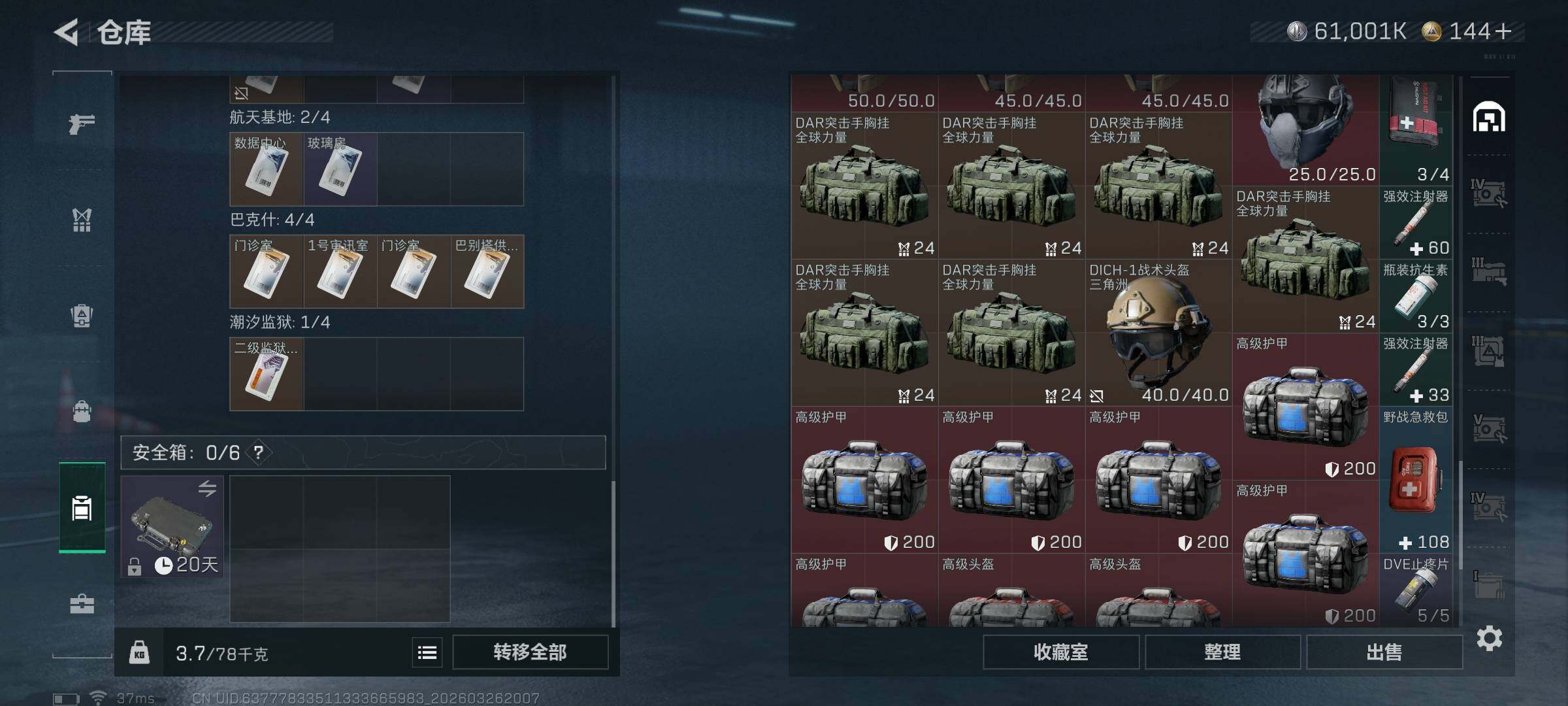This screenshot has height=706, width=1568.
Task: Select the pistol weapons category icon
Action: pos(82,123)
